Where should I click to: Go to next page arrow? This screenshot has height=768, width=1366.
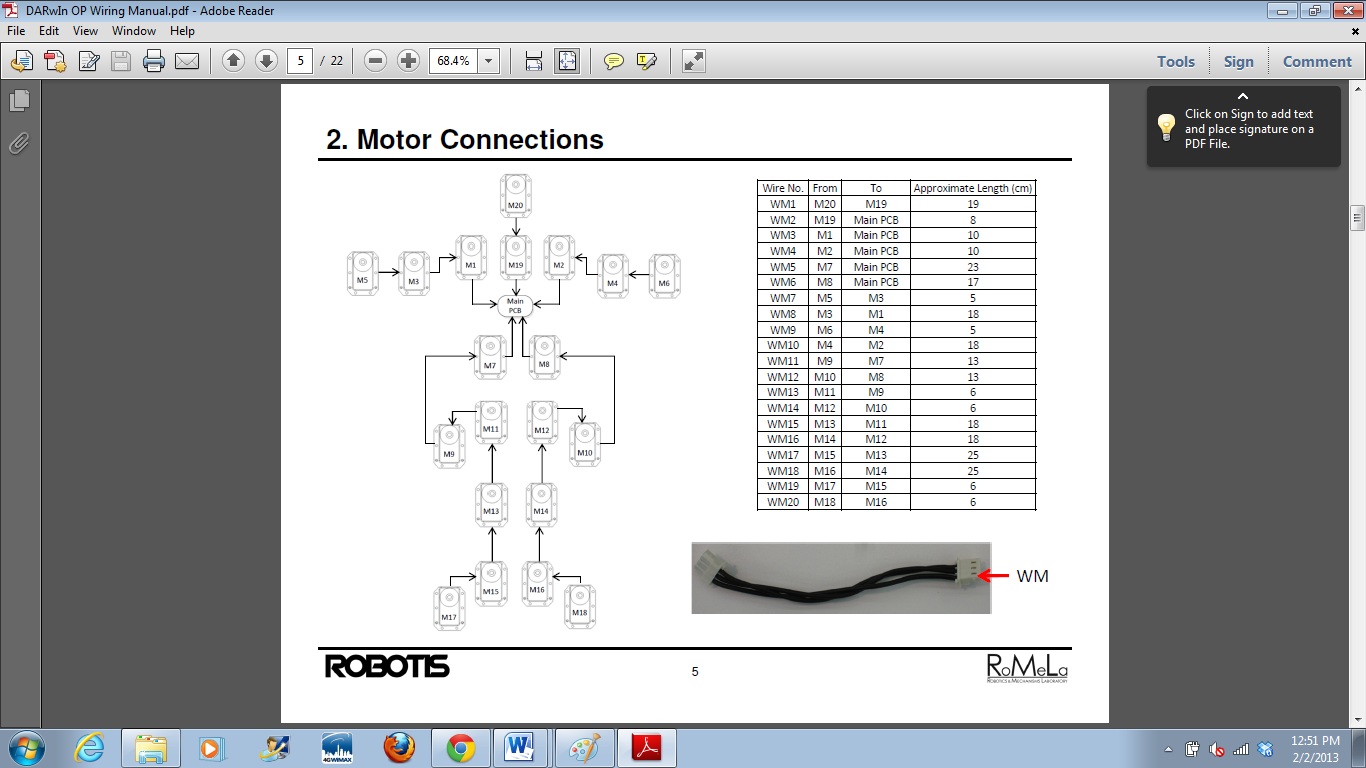pos(266,61)
